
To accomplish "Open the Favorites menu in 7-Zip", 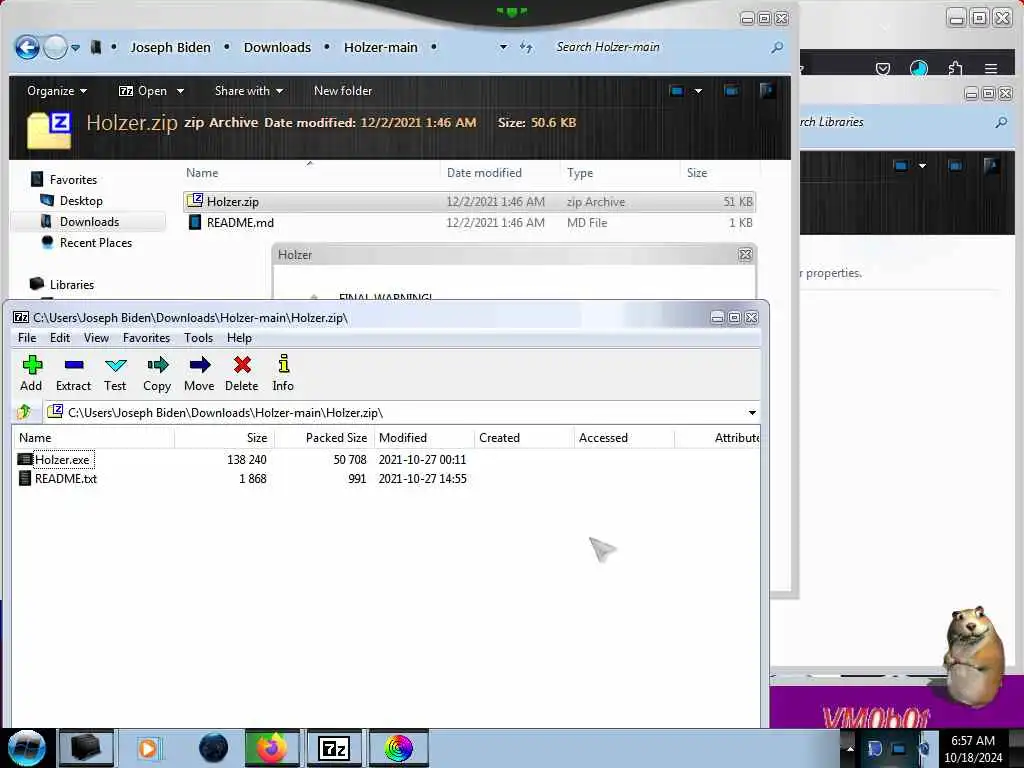I will (146, 338).
